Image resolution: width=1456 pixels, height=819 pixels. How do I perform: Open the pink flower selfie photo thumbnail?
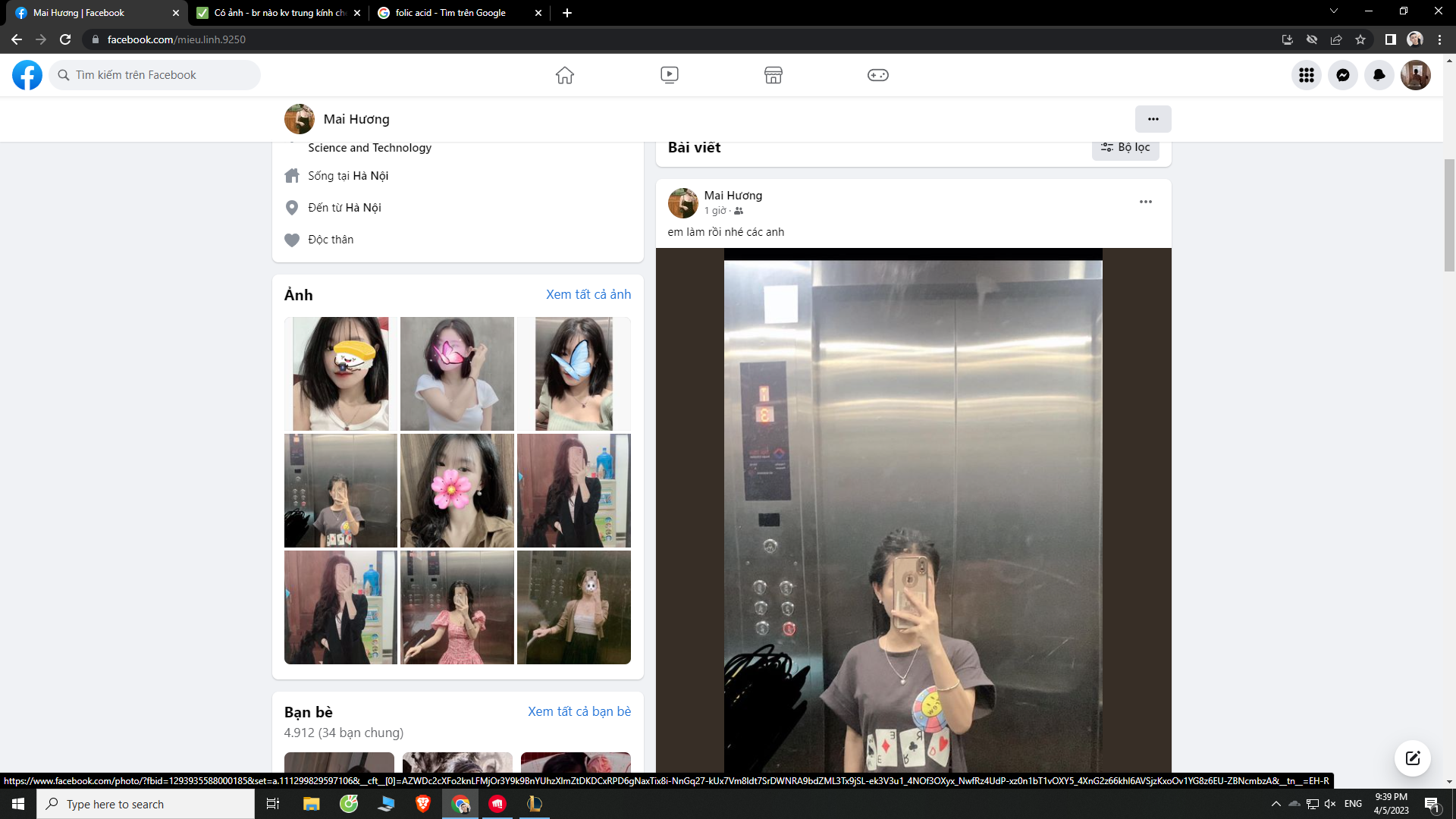(457, 491)
